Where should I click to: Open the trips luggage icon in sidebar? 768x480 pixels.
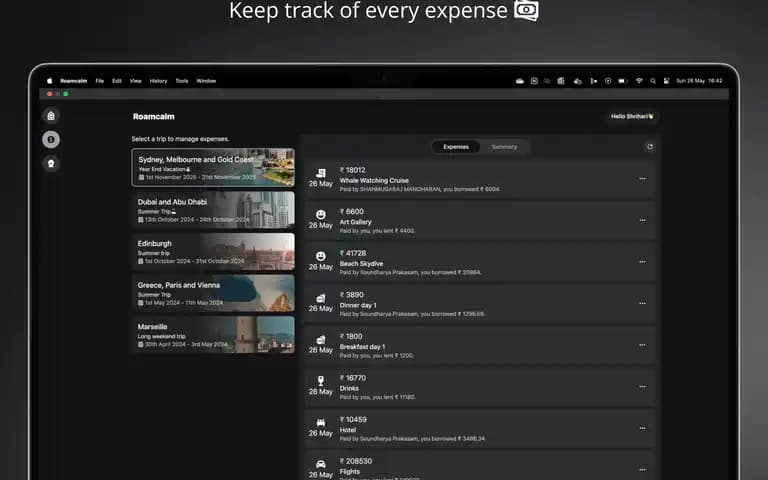point(51,116)
